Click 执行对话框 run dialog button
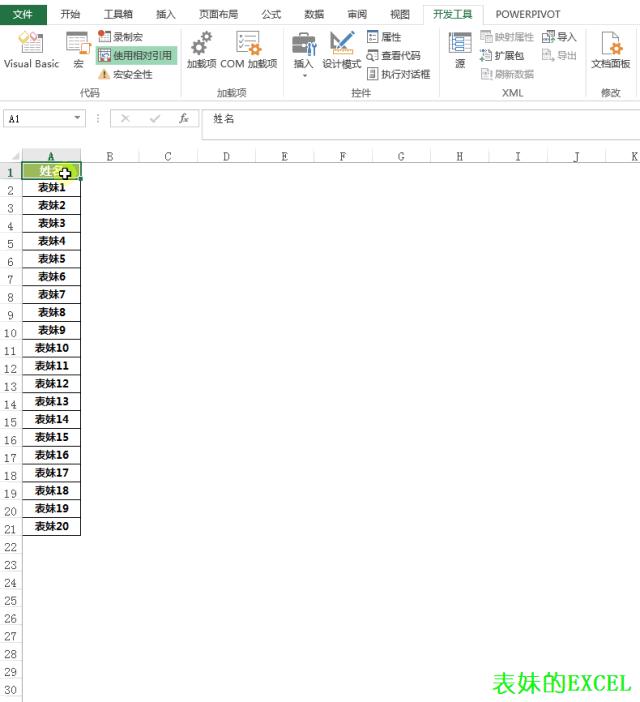The width and height of the screenshot is (640, 702). click(x=398, y=74)
